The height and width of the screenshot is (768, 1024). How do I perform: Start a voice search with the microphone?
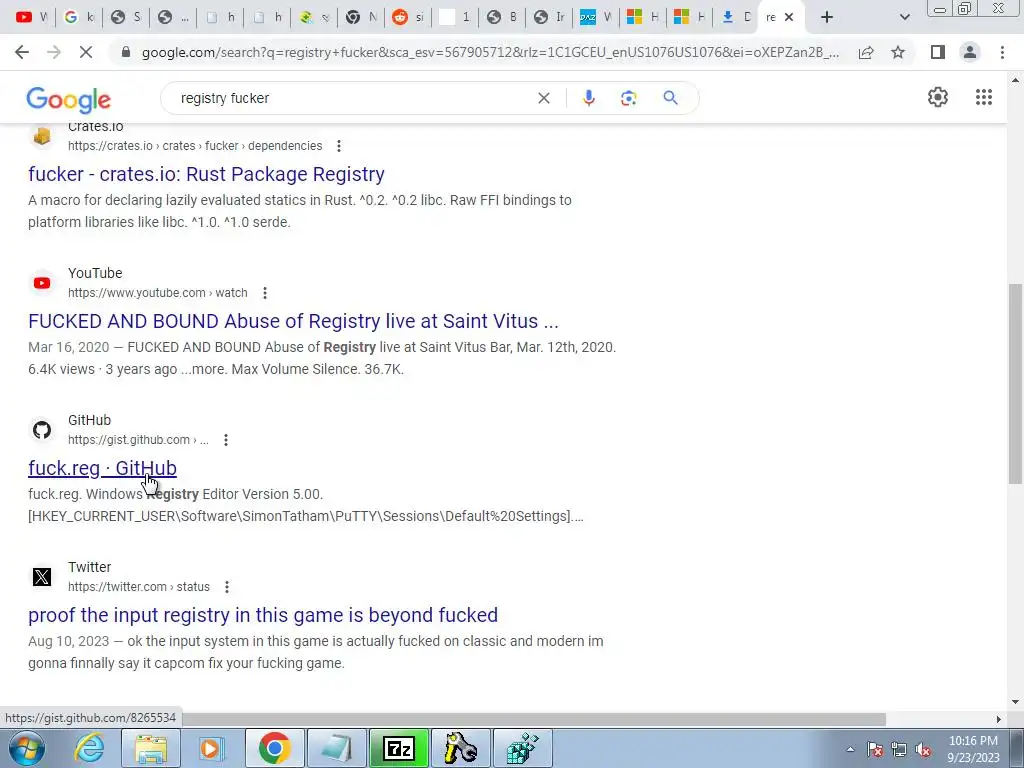click(588, 98)
